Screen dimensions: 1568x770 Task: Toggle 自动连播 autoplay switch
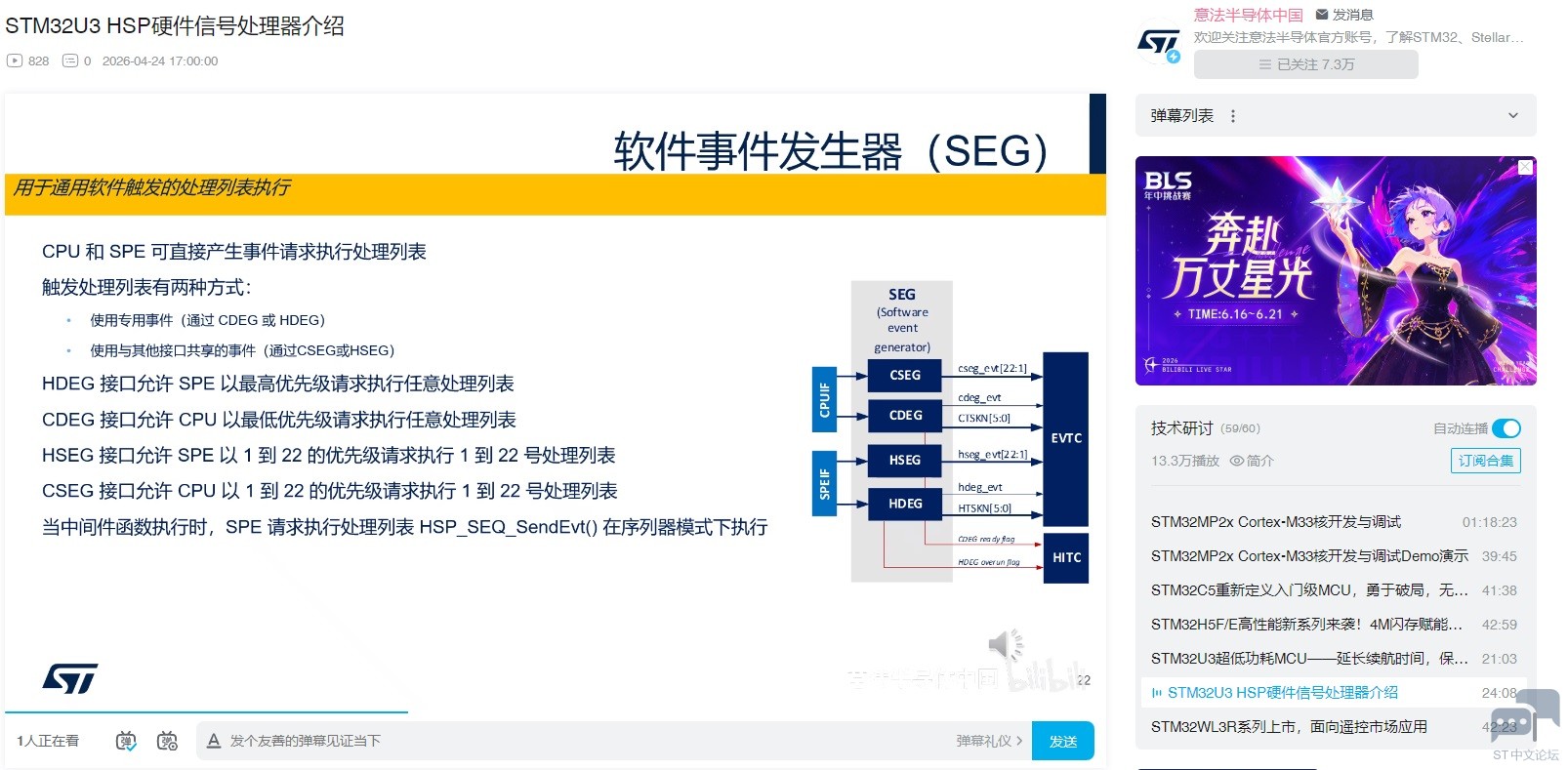click(1506, 428)
